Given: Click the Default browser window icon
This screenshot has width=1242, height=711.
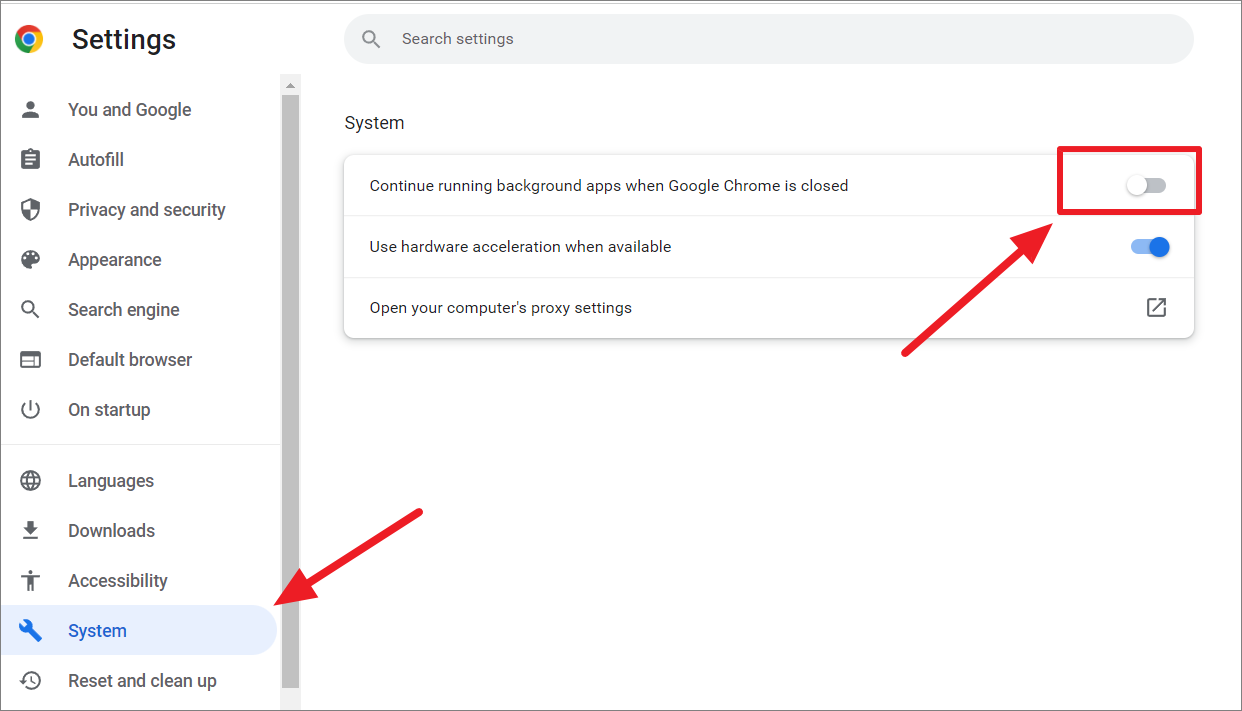Looking at the screenshot, I should click(x=31, y=359).
